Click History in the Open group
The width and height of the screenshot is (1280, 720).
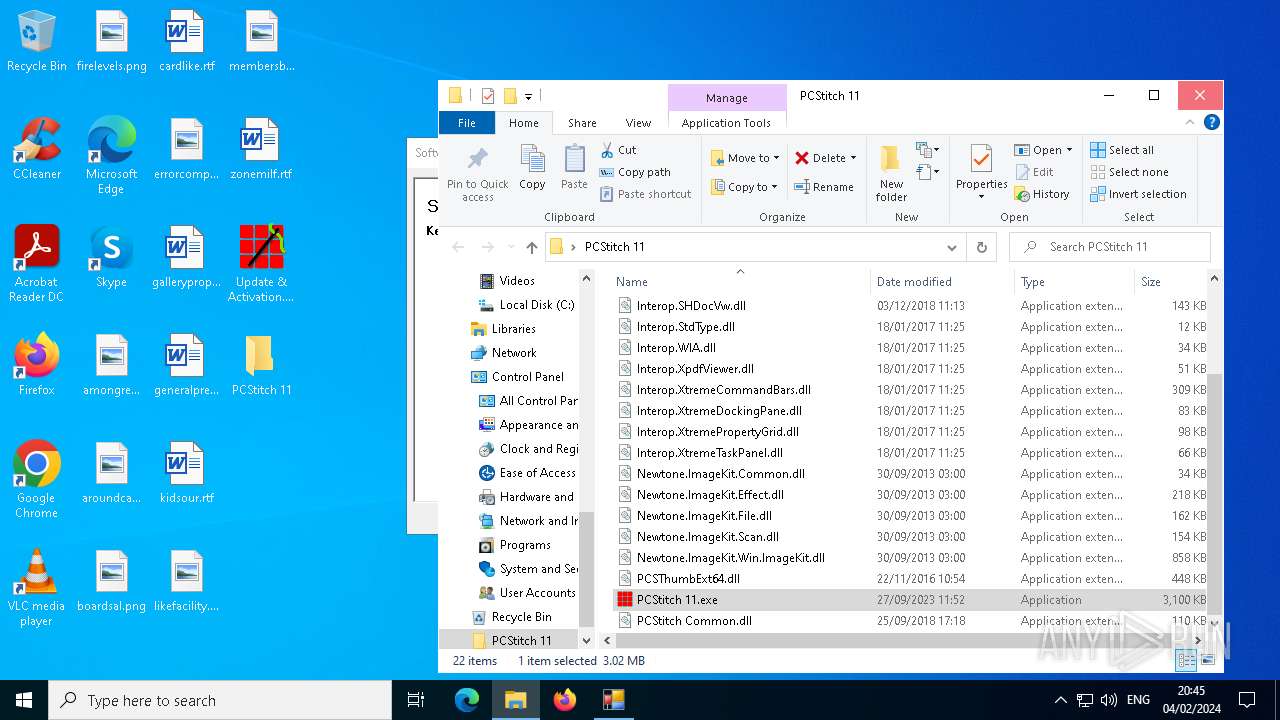point(1042,194)
